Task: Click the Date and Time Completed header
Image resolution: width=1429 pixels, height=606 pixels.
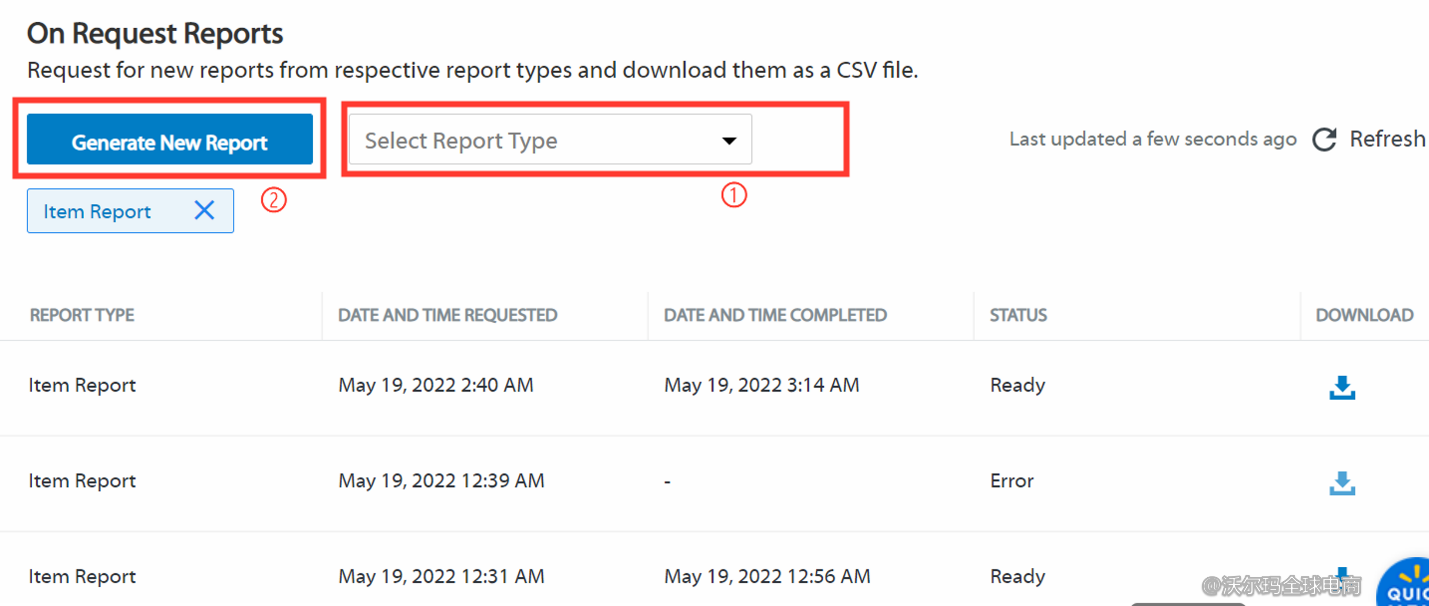Action: pos(776,315)
